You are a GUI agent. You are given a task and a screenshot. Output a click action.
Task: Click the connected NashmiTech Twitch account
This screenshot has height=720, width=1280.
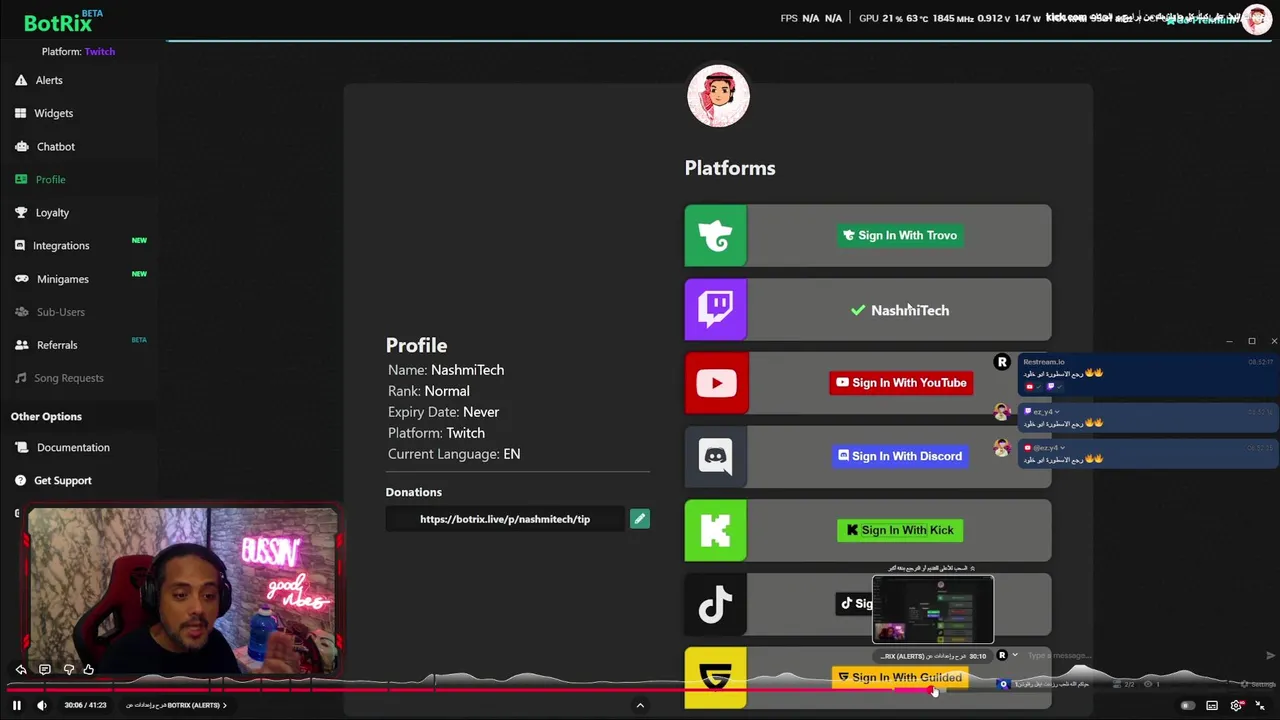899,310
